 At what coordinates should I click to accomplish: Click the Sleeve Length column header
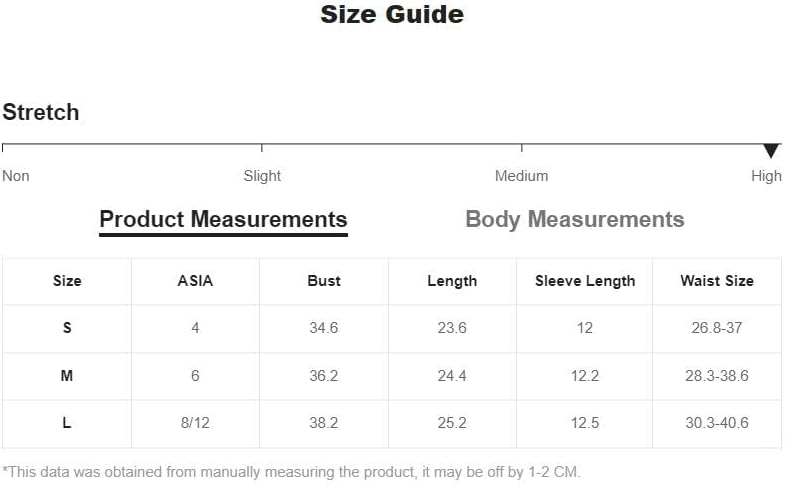click(585, 281)
